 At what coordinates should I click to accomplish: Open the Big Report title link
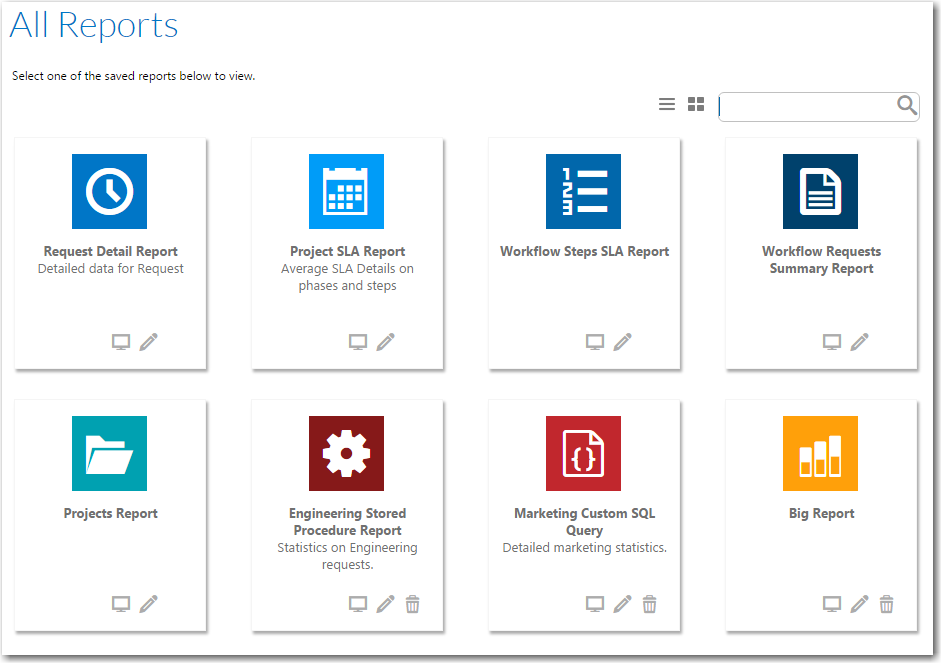click(x=822, y=514)
